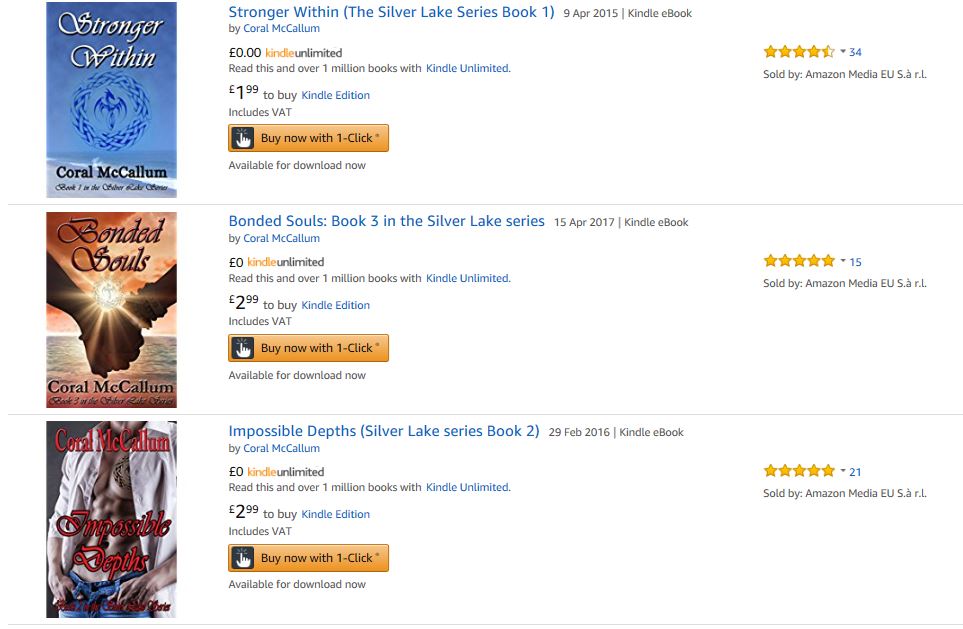Click star rating for Stronger Within

point(798,52)
